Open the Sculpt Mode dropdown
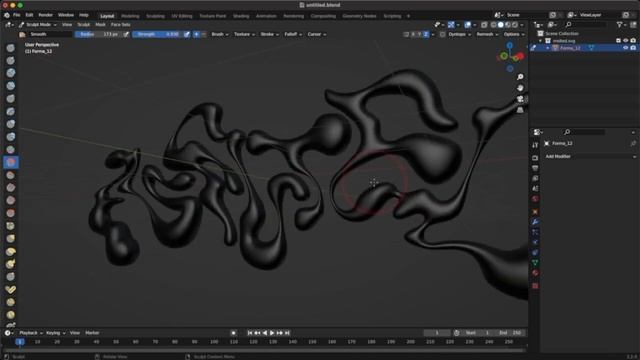This screenshot has width=640, height=360. [x=38, y=25]
